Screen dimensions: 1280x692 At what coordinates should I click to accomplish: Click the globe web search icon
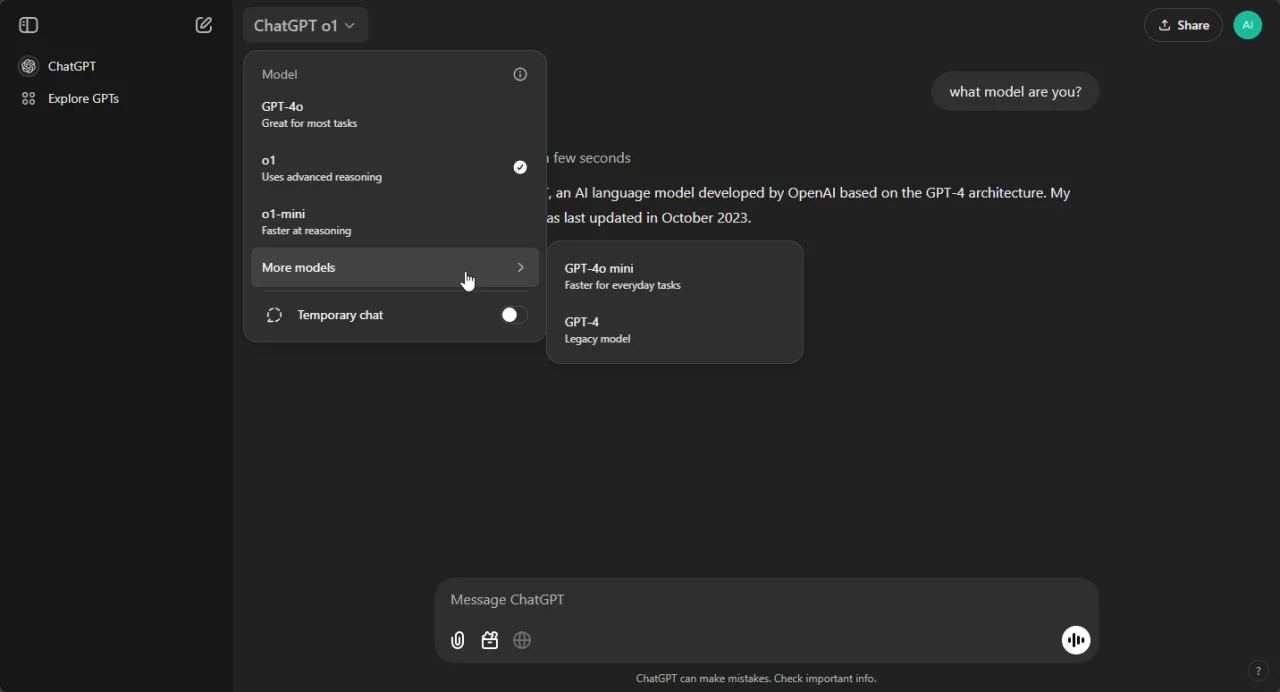click(x=522, y=640)
